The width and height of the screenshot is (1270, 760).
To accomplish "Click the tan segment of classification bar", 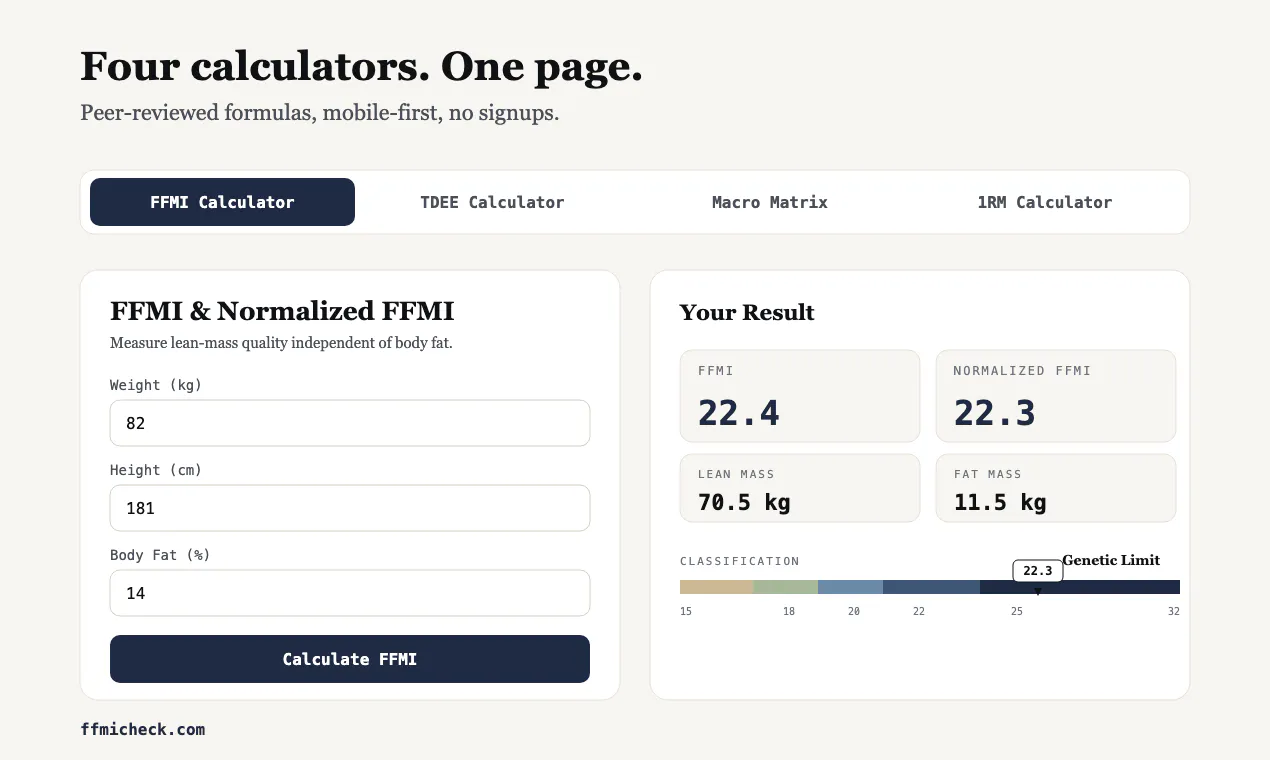I will [716, 587].
